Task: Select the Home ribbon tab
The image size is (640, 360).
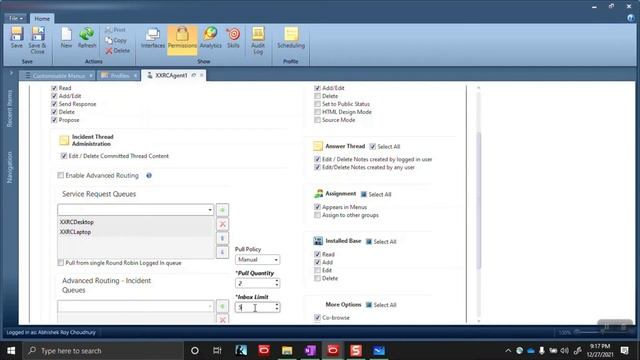Action: [x=42, y=18]
